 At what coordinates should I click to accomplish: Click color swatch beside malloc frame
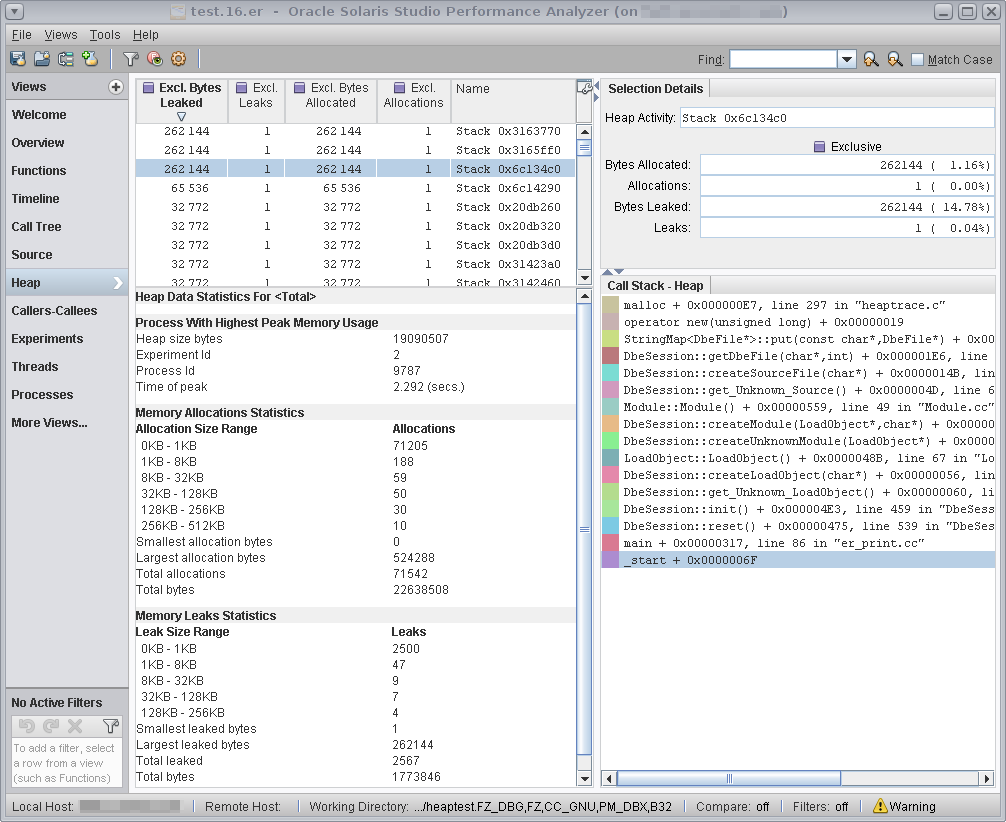coord(611,305)
